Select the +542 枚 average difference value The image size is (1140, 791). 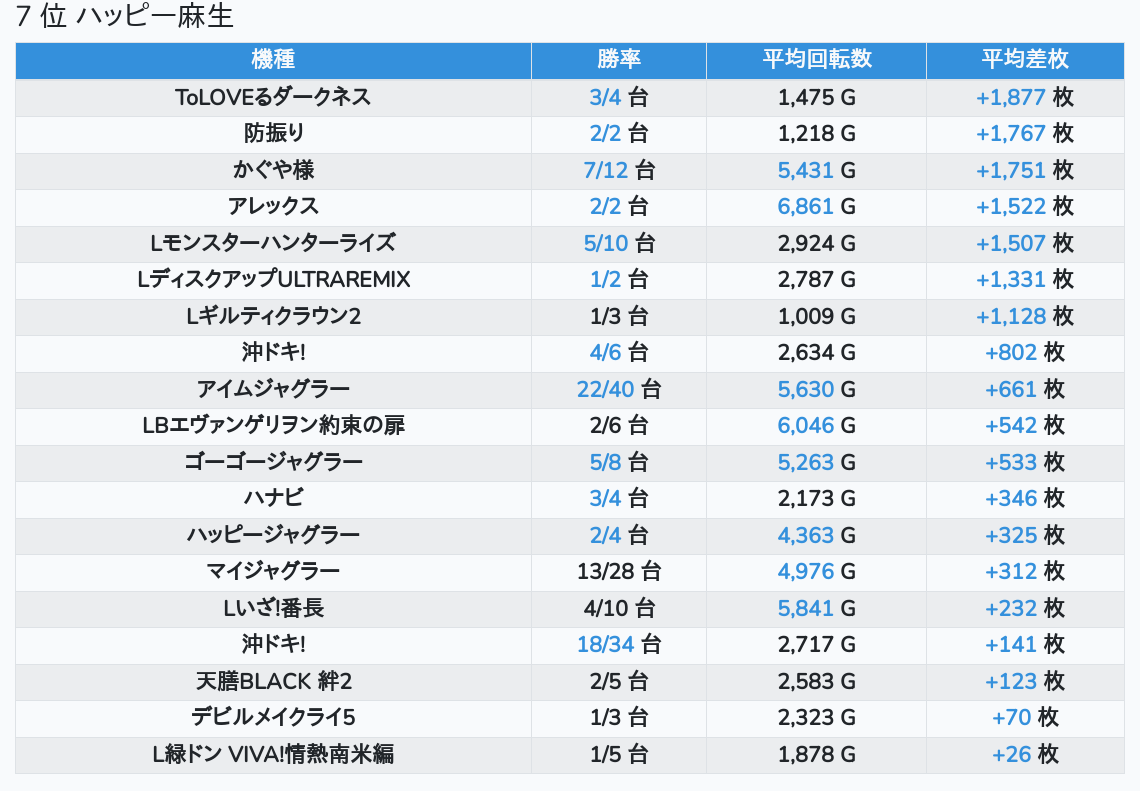click(x=1025, y=426)
